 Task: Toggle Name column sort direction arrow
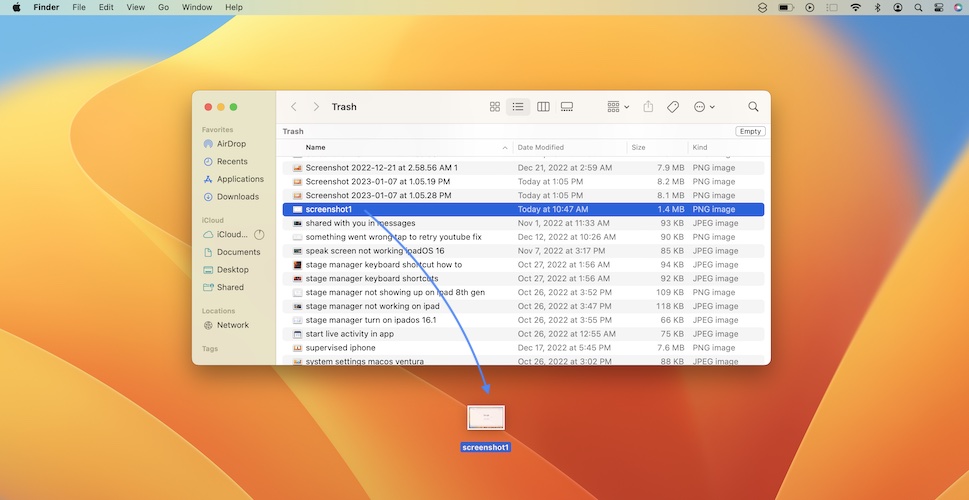point(505,148)
